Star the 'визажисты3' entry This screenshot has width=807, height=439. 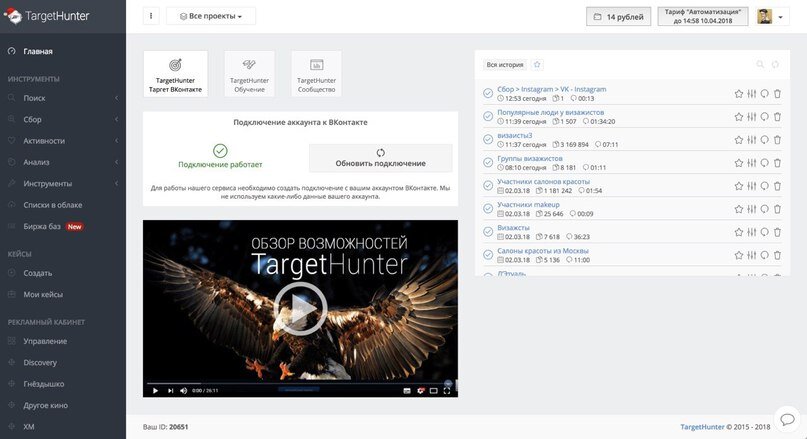[x=739, y=139]
